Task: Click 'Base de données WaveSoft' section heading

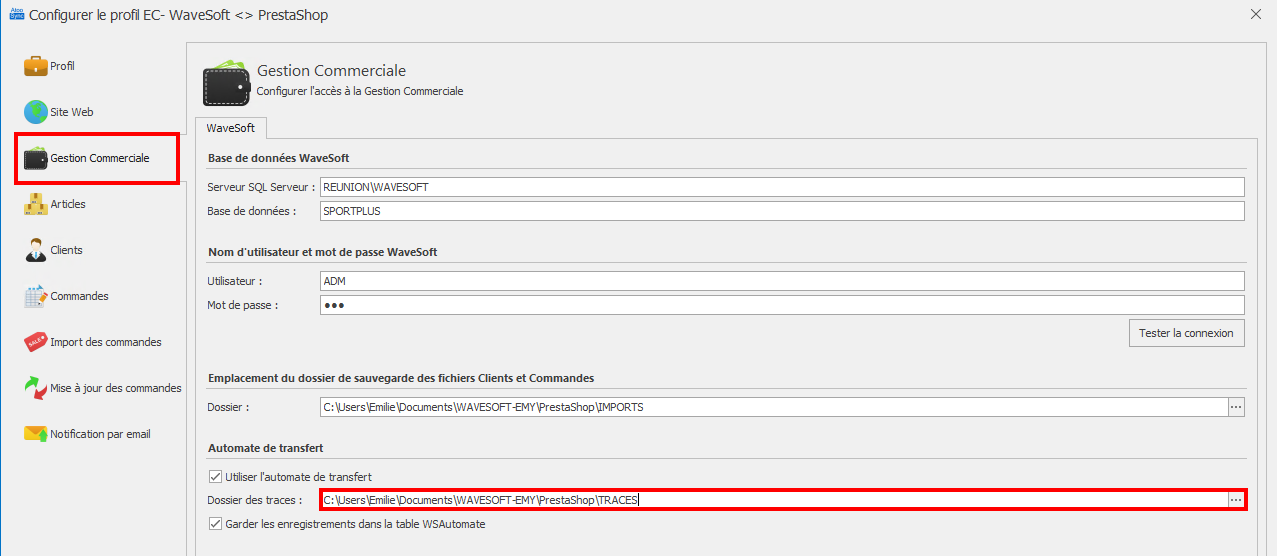Action: pyautogui.click(x=278, y=158)
